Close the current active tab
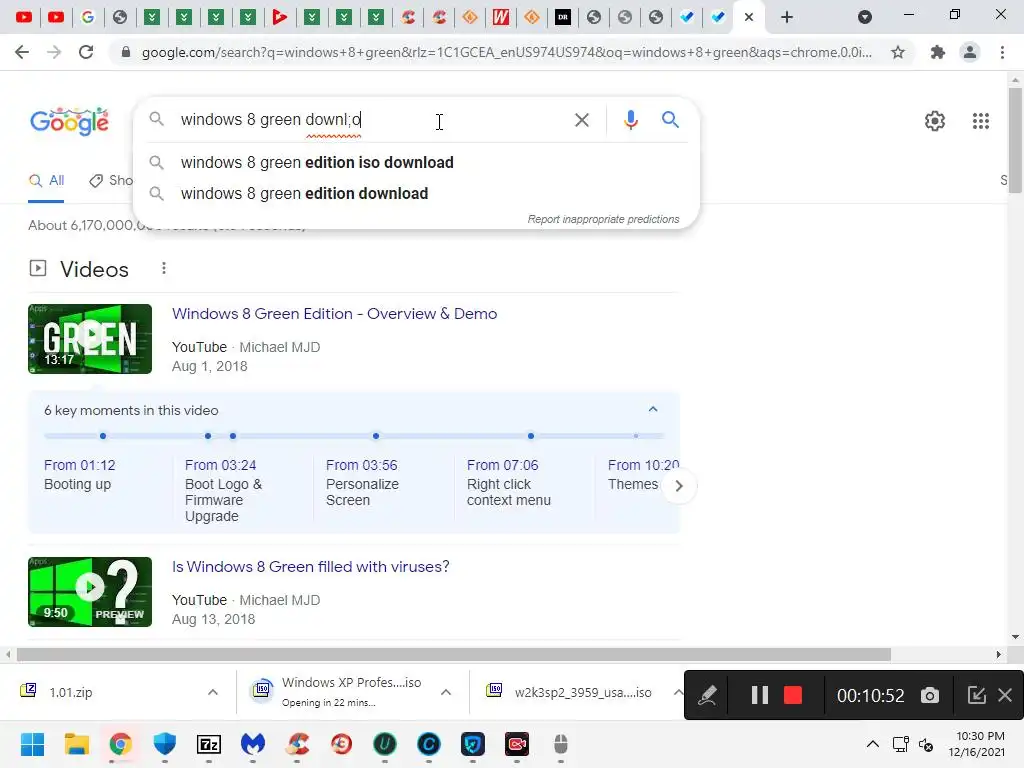The width and height of the screenshot is (1024, 768). (x=749, y=17)
